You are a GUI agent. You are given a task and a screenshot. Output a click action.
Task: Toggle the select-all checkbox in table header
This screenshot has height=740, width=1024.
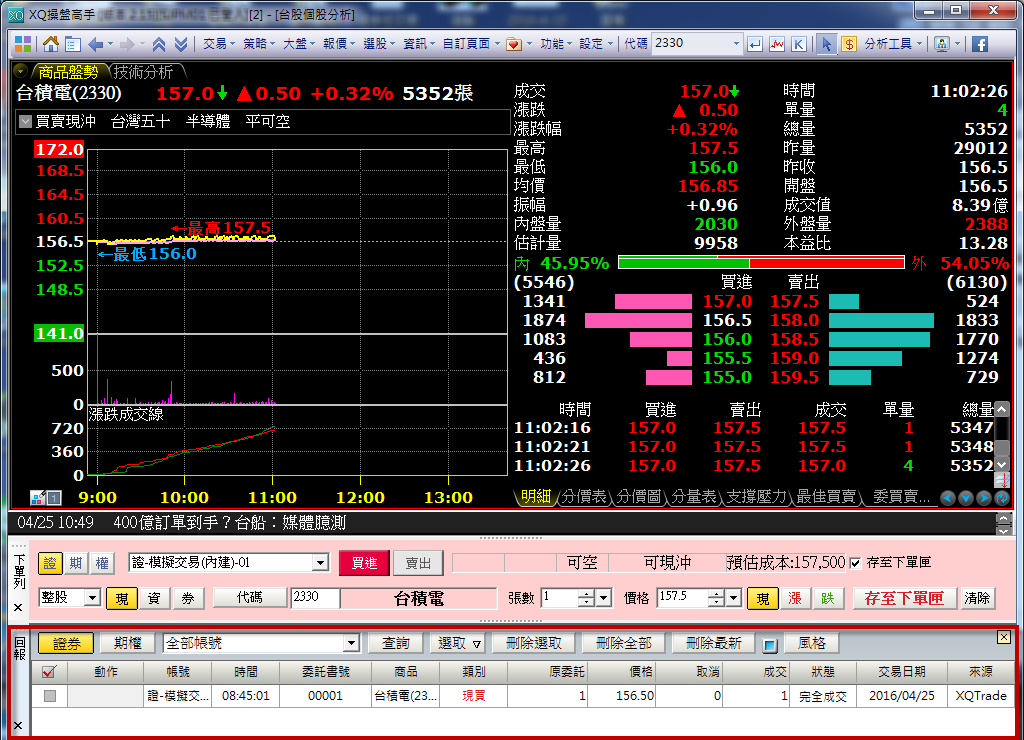[49, 672]
